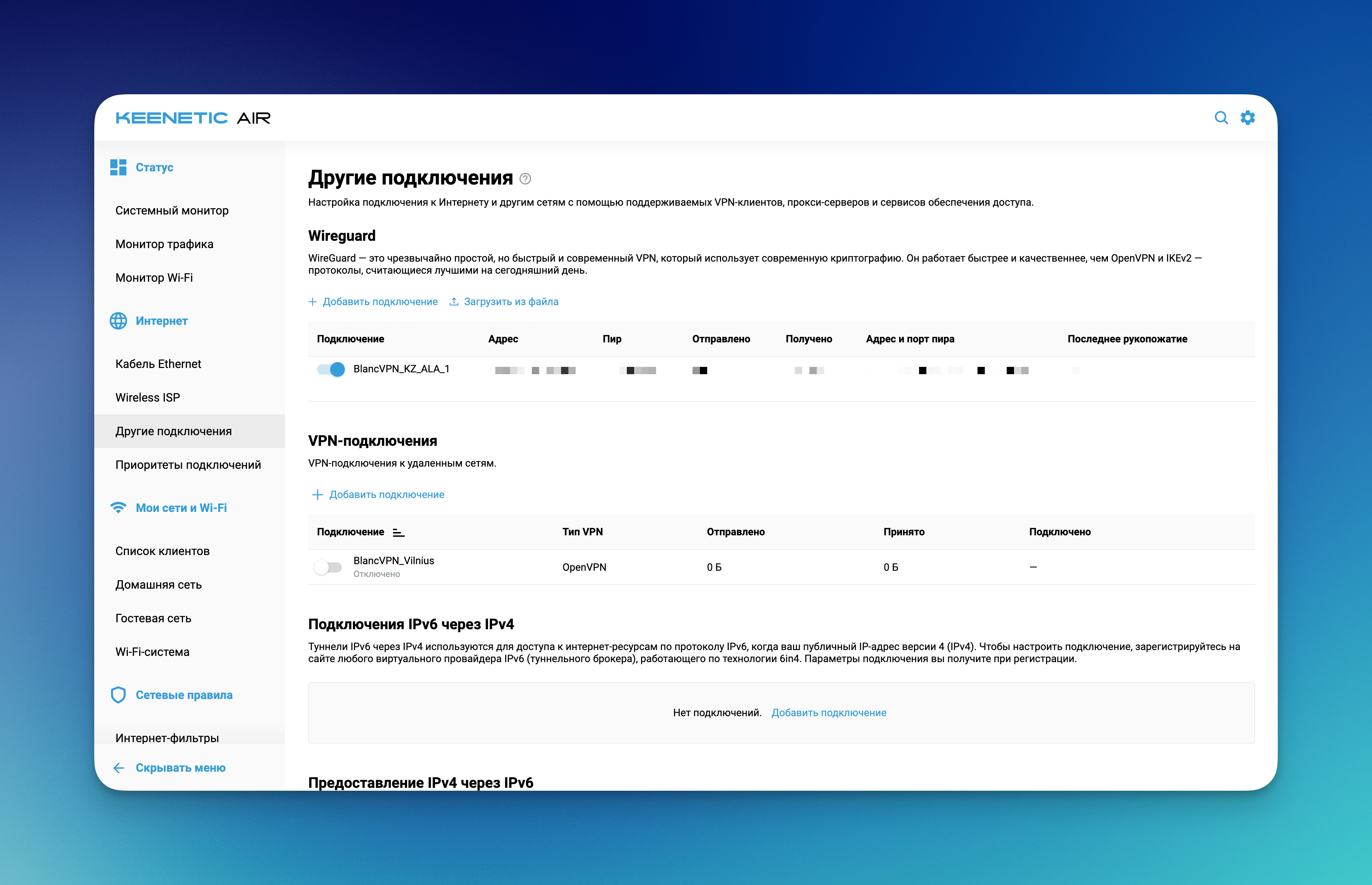Click the Wi-Fi signal section icon
The height and width of the screenshot is (885, 1372).
[x=118, y=508]
